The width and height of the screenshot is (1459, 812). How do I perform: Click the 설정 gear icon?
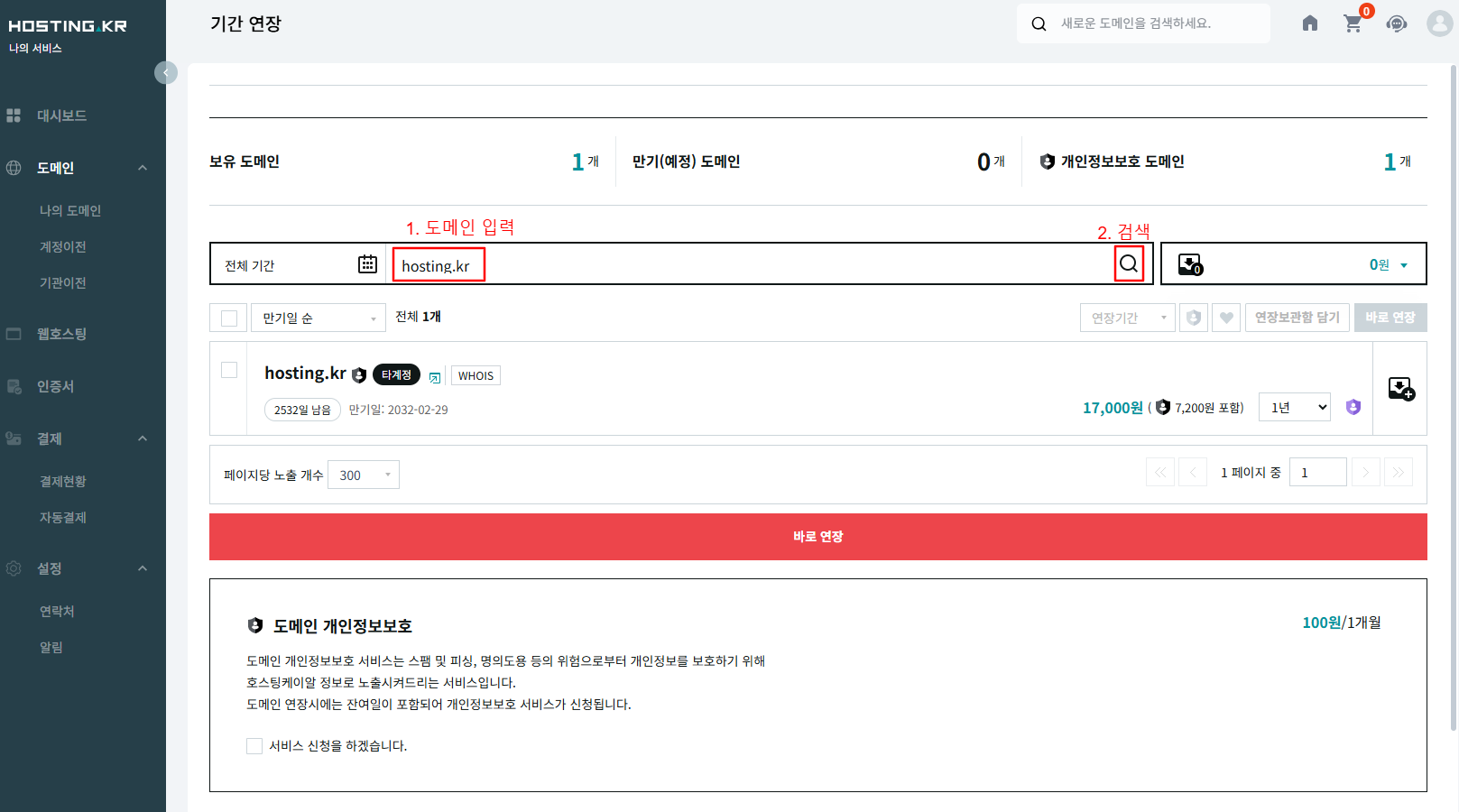pos(14,568)
